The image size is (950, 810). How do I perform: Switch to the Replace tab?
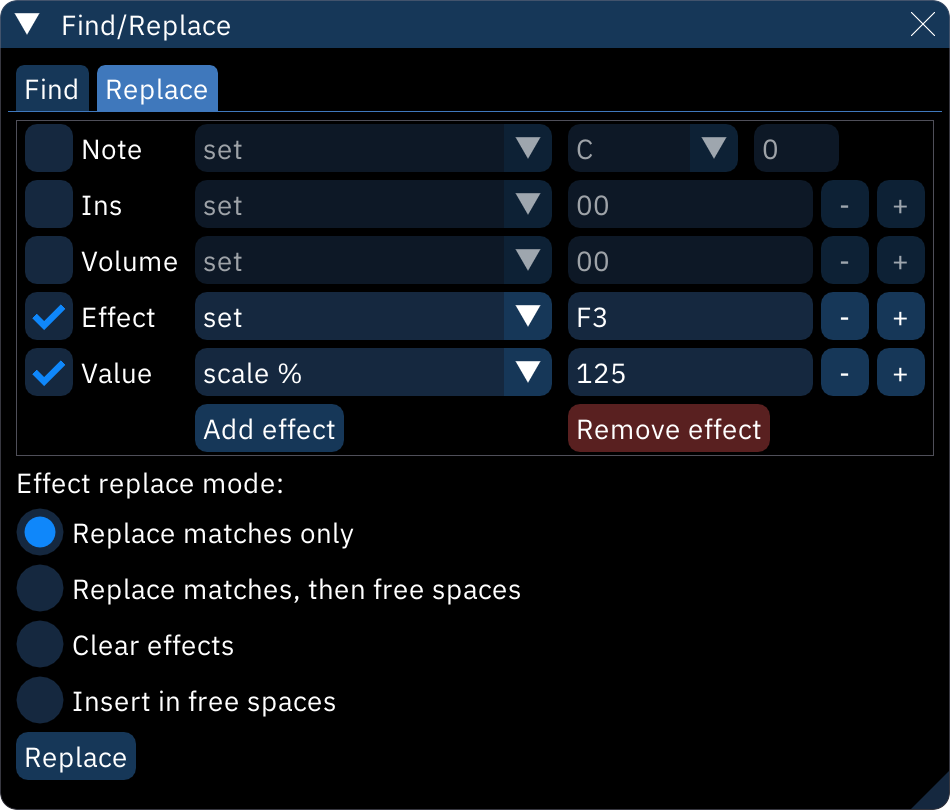pyautogui.click(x=156, y=89)
